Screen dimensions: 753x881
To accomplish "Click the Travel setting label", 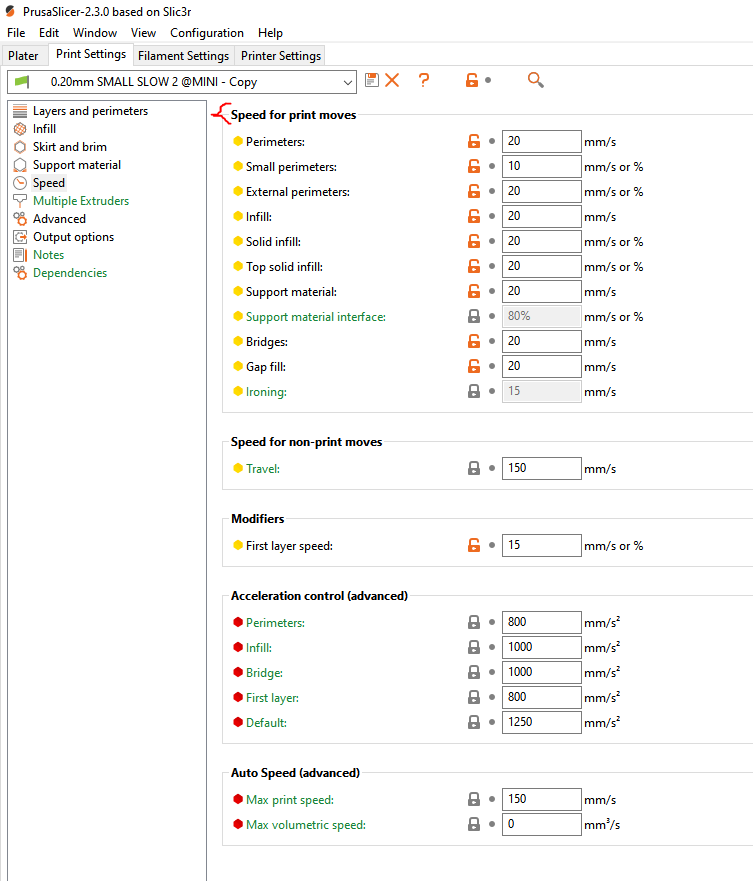I will [x=263, y=469].
